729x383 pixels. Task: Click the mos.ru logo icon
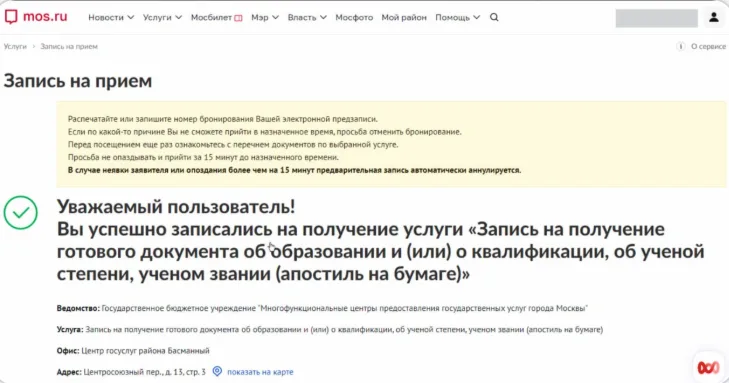tap(11, 17)
